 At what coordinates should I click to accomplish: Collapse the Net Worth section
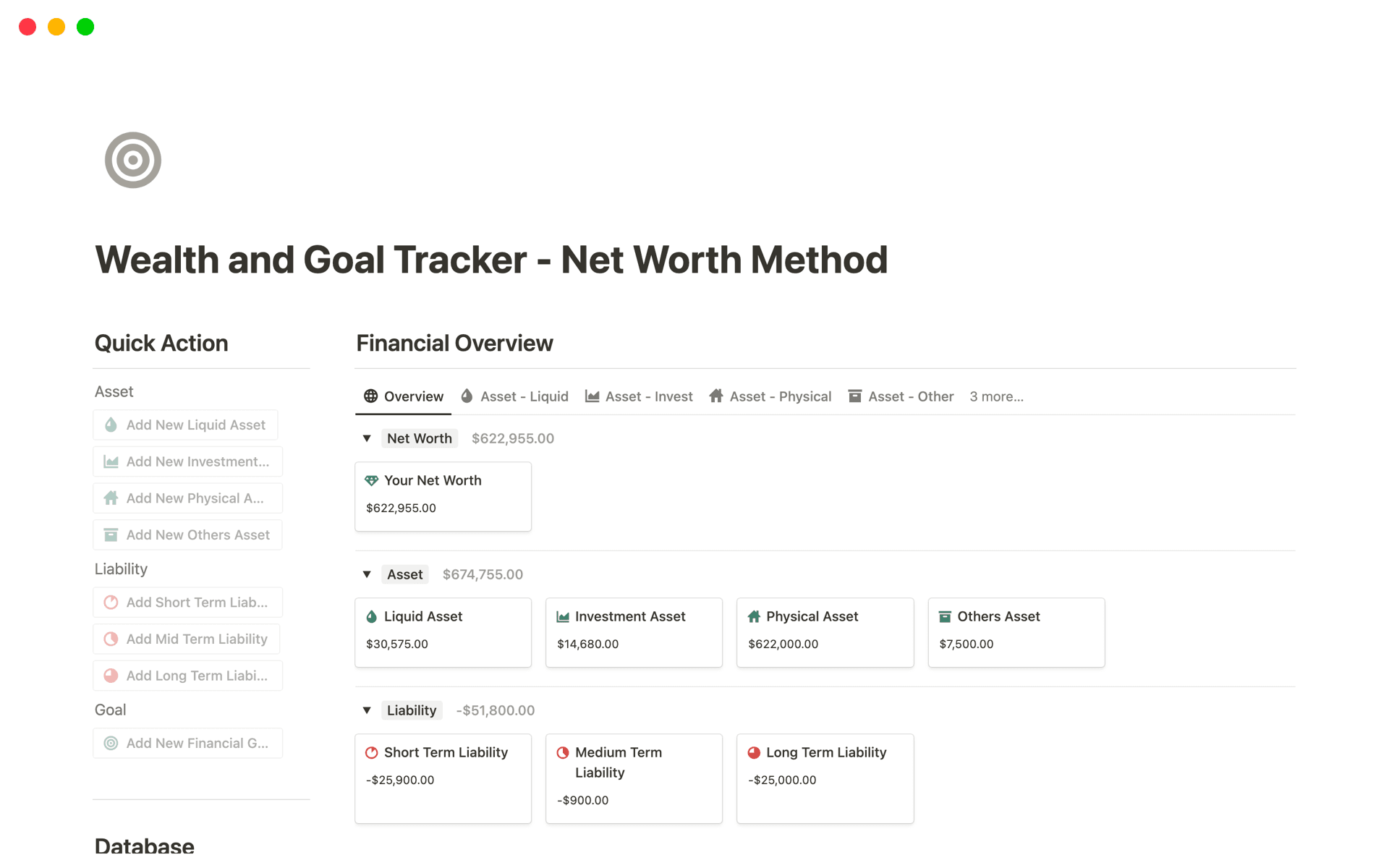(367, 438)
